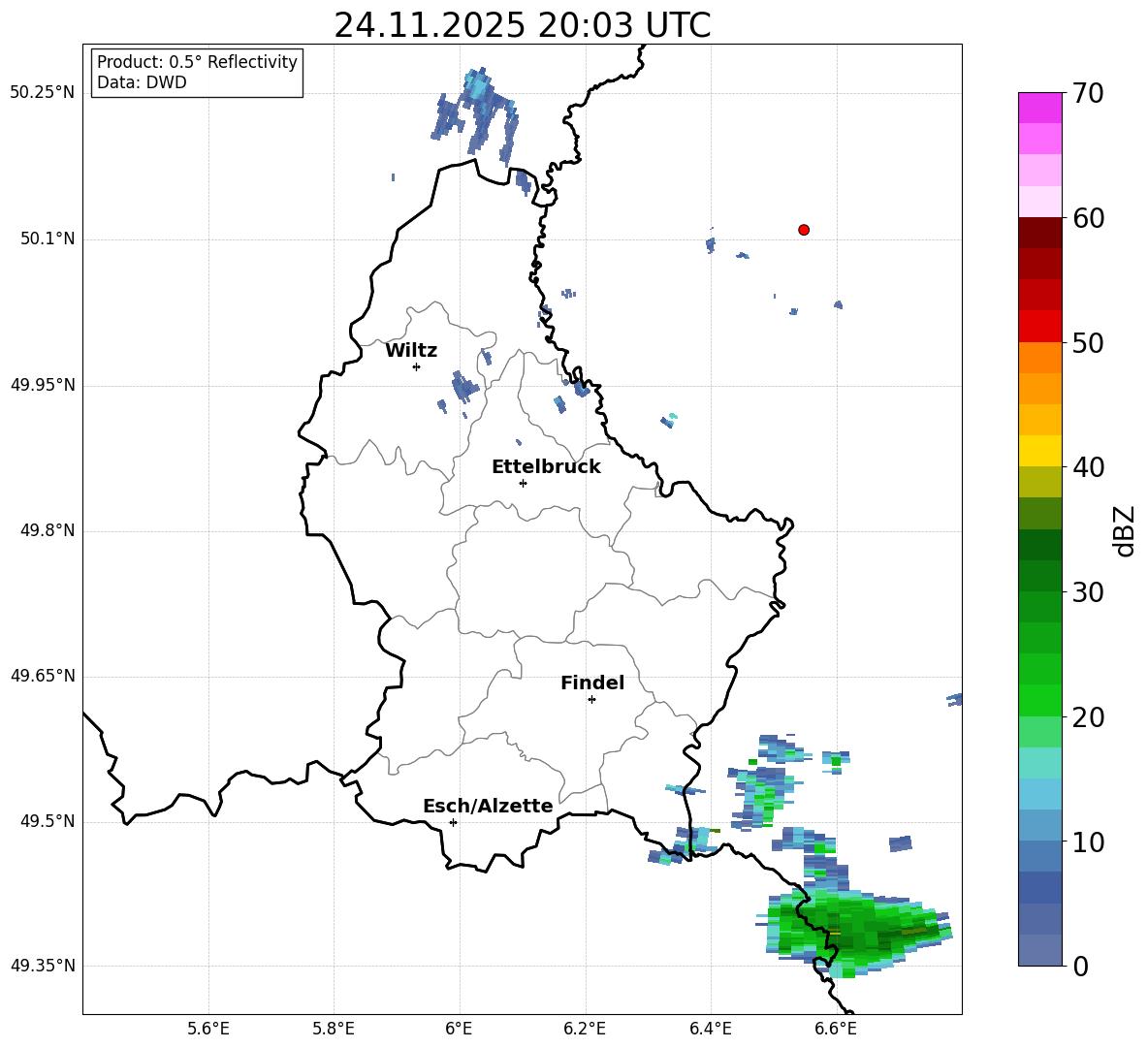Click the 10 tick on the colorbar

(1087, 842)
